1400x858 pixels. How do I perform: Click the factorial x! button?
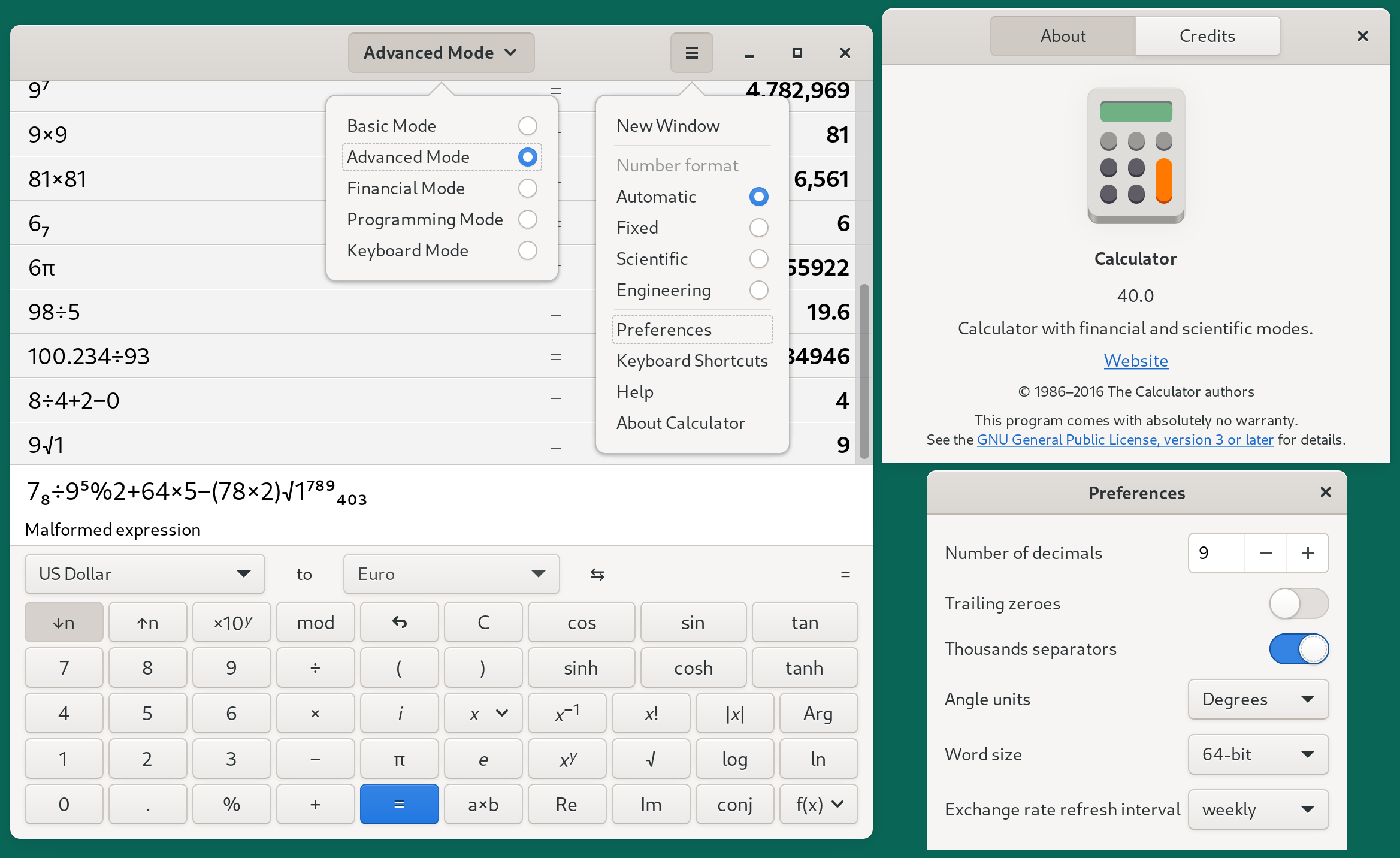(x=651, y=714)
